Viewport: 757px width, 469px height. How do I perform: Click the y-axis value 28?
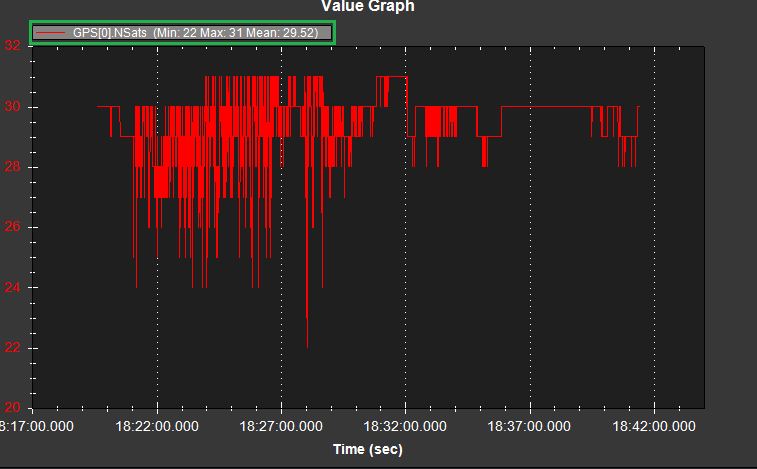point(13,167)
